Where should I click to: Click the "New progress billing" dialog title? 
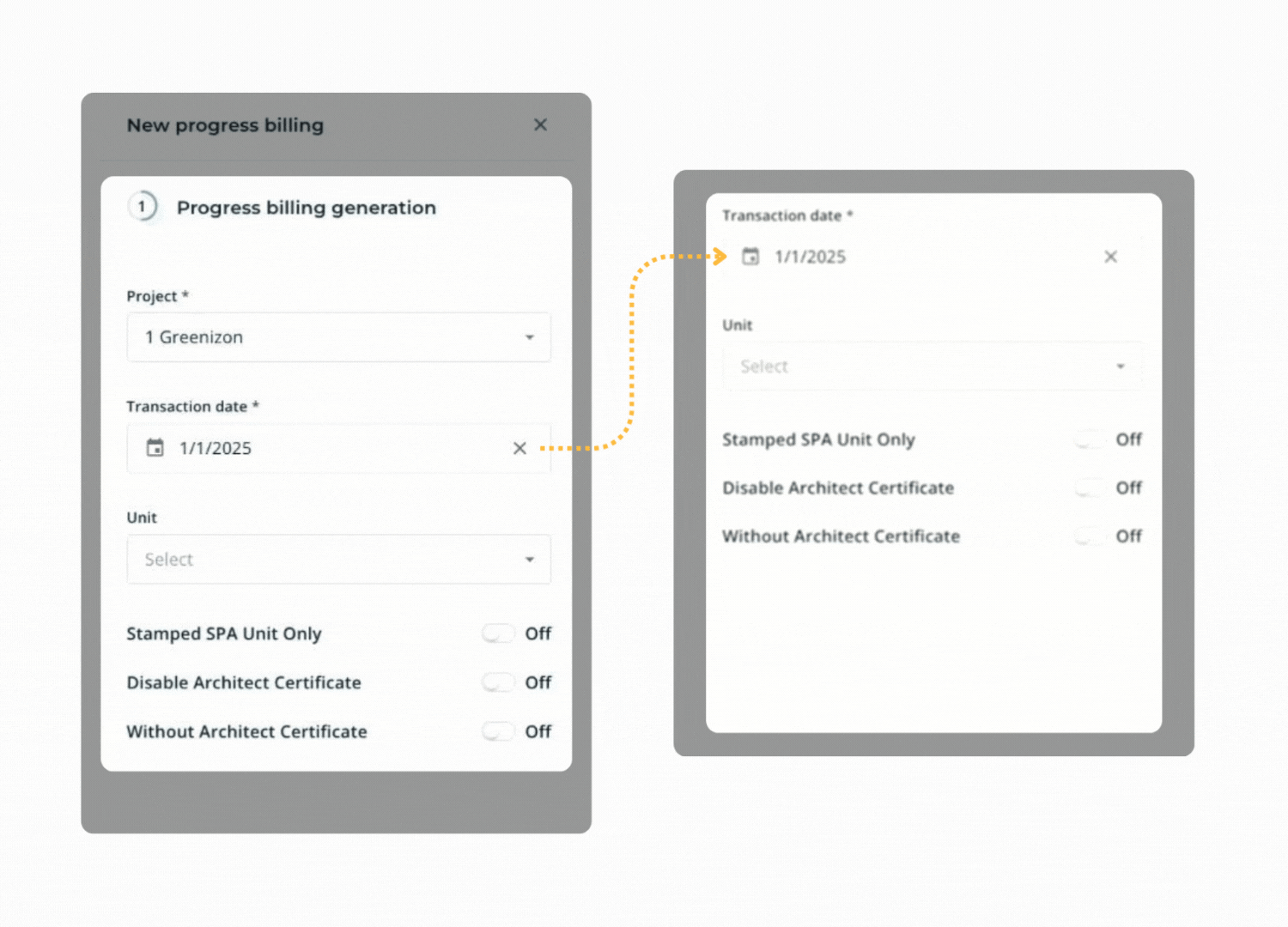(225, 125)
